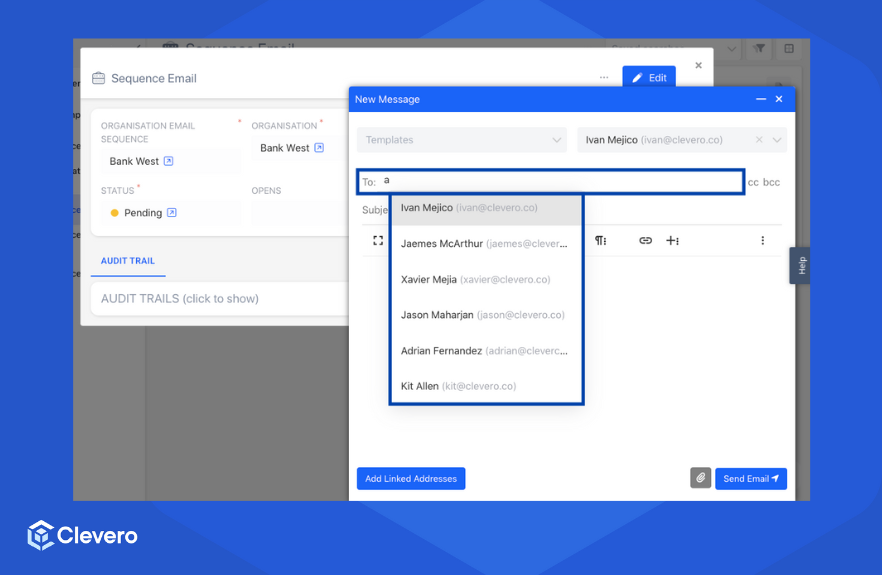Click the Send Email button
Screen dimensions: 882x575
751,479
